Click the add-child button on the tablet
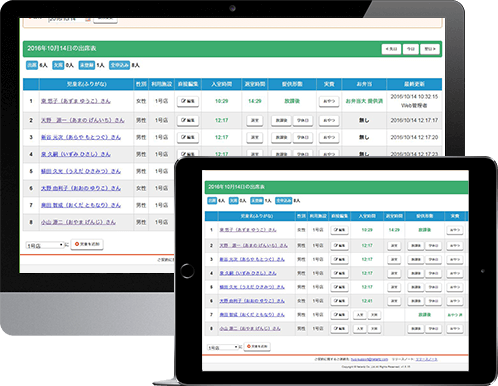 pyautogui.click(x=257, y=347)
